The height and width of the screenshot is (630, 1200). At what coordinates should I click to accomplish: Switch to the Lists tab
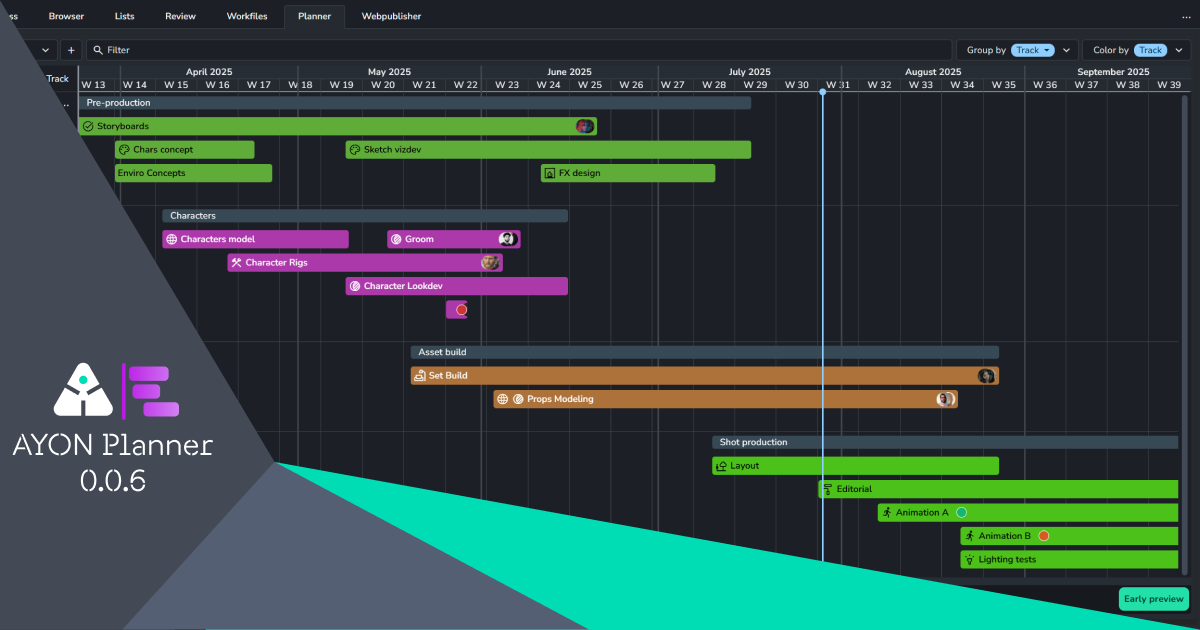click(x=125, y=16)
